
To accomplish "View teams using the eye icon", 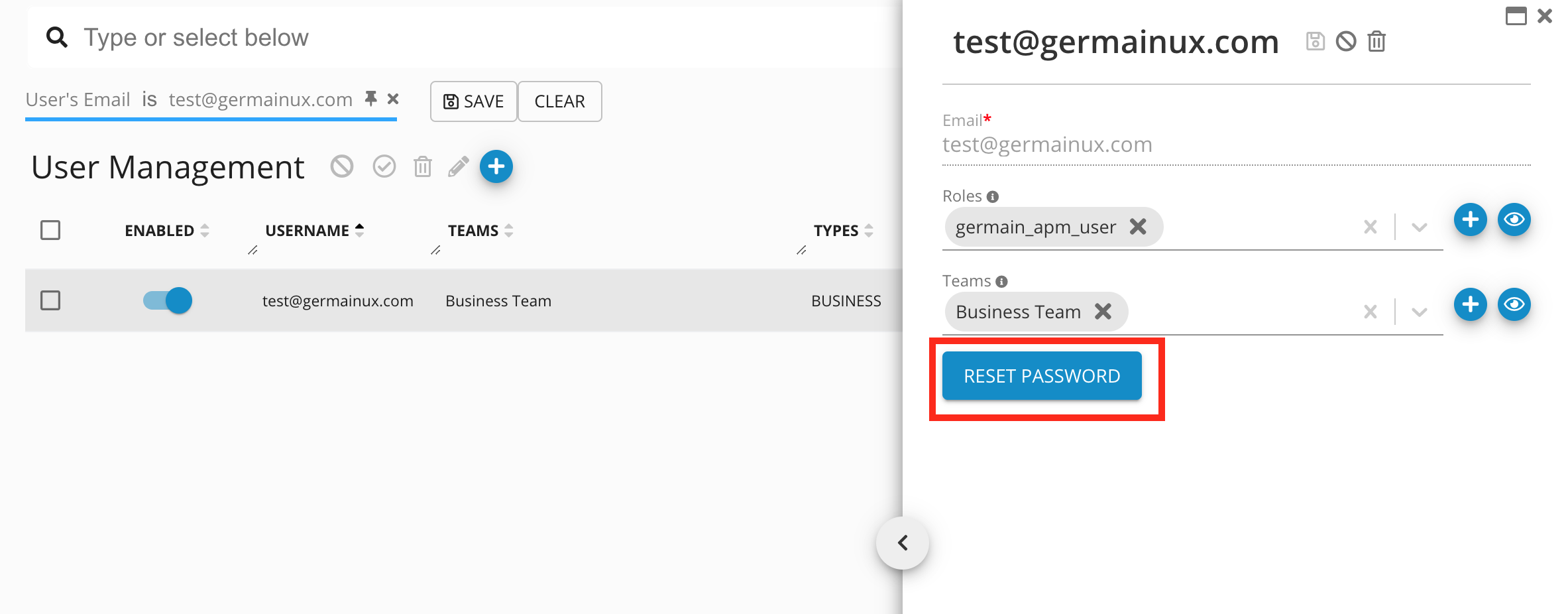I will click(1514, 304).
